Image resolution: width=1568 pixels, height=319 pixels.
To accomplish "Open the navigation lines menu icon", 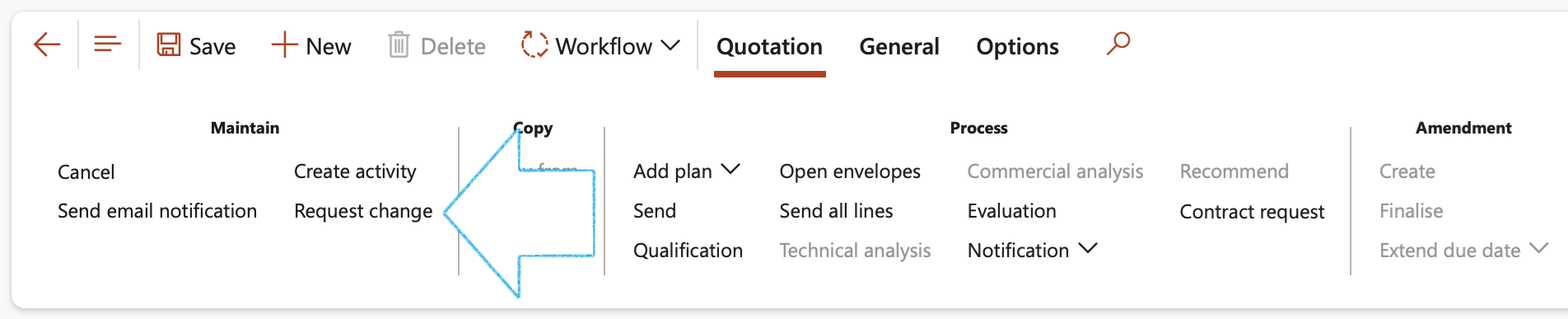I will tap(107, 44).
